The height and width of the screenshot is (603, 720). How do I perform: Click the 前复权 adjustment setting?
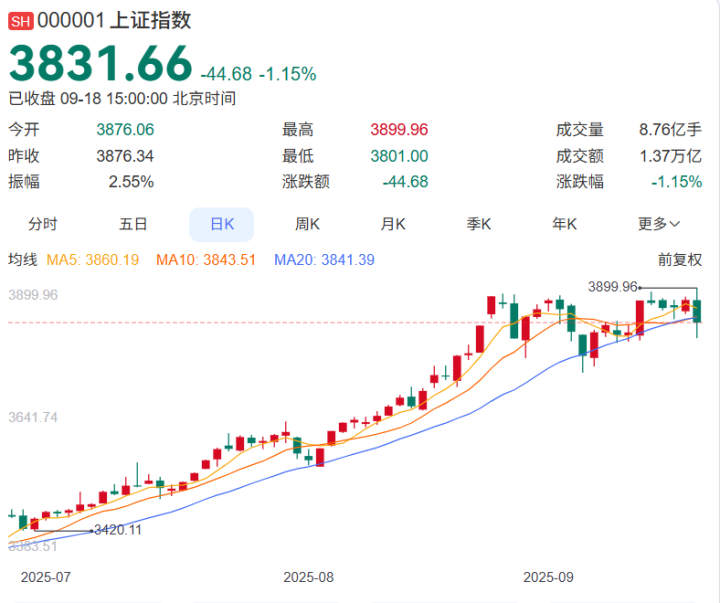coord(680,260)
